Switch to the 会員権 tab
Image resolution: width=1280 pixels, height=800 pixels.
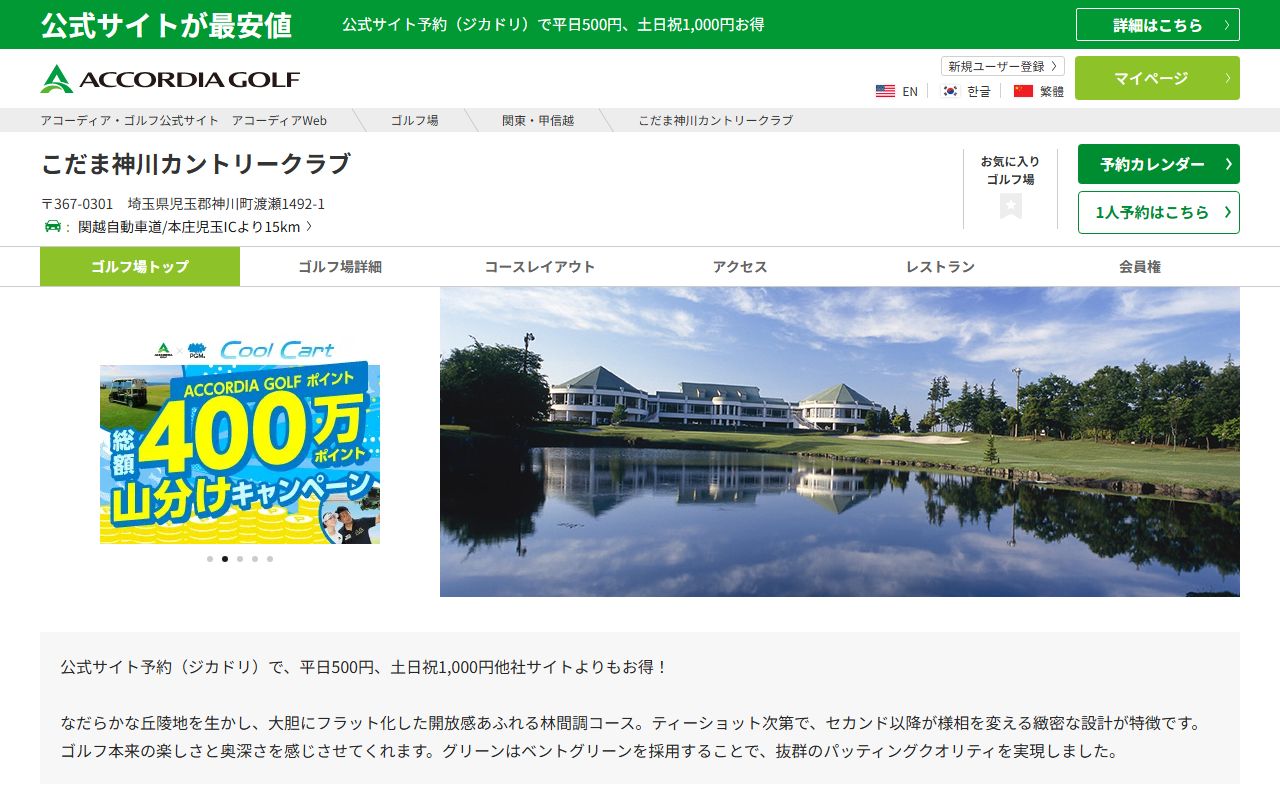click(x=1140, y=267)
